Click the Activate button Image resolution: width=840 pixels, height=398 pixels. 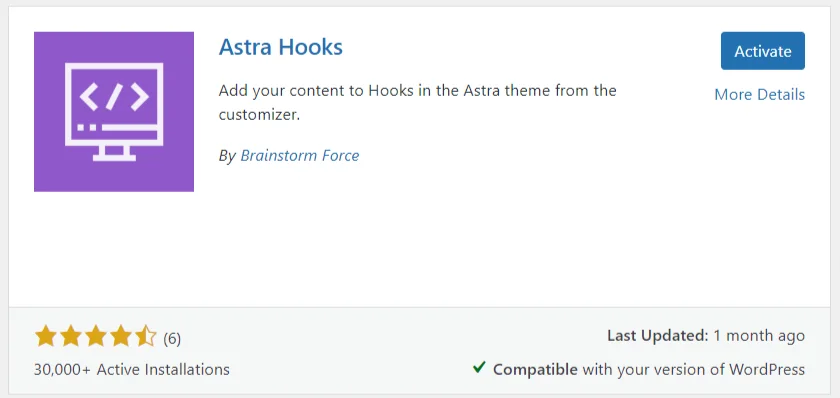pyautogui.click(x=762, y=51)
